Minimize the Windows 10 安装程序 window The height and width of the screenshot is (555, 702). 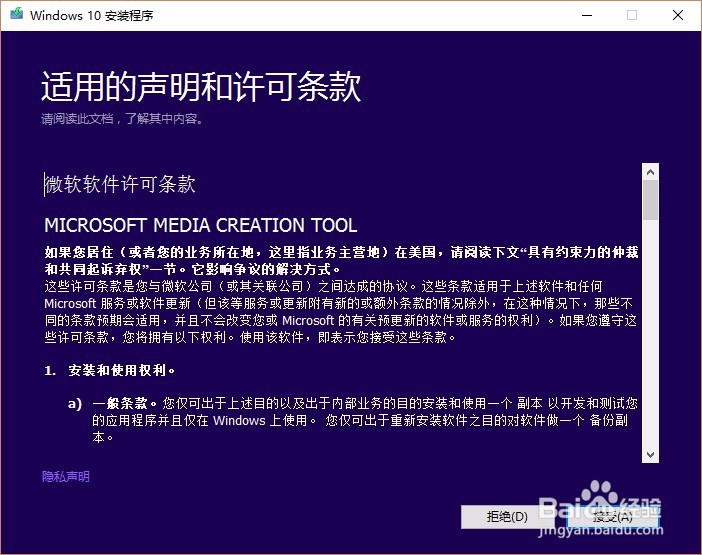587,15
